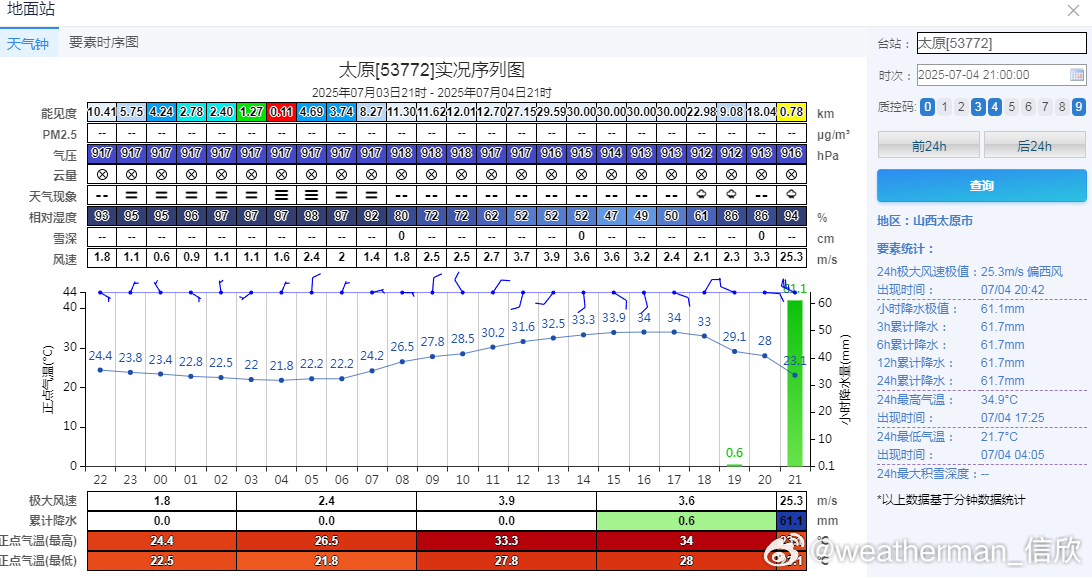Click the blue 查询 button

981,185
